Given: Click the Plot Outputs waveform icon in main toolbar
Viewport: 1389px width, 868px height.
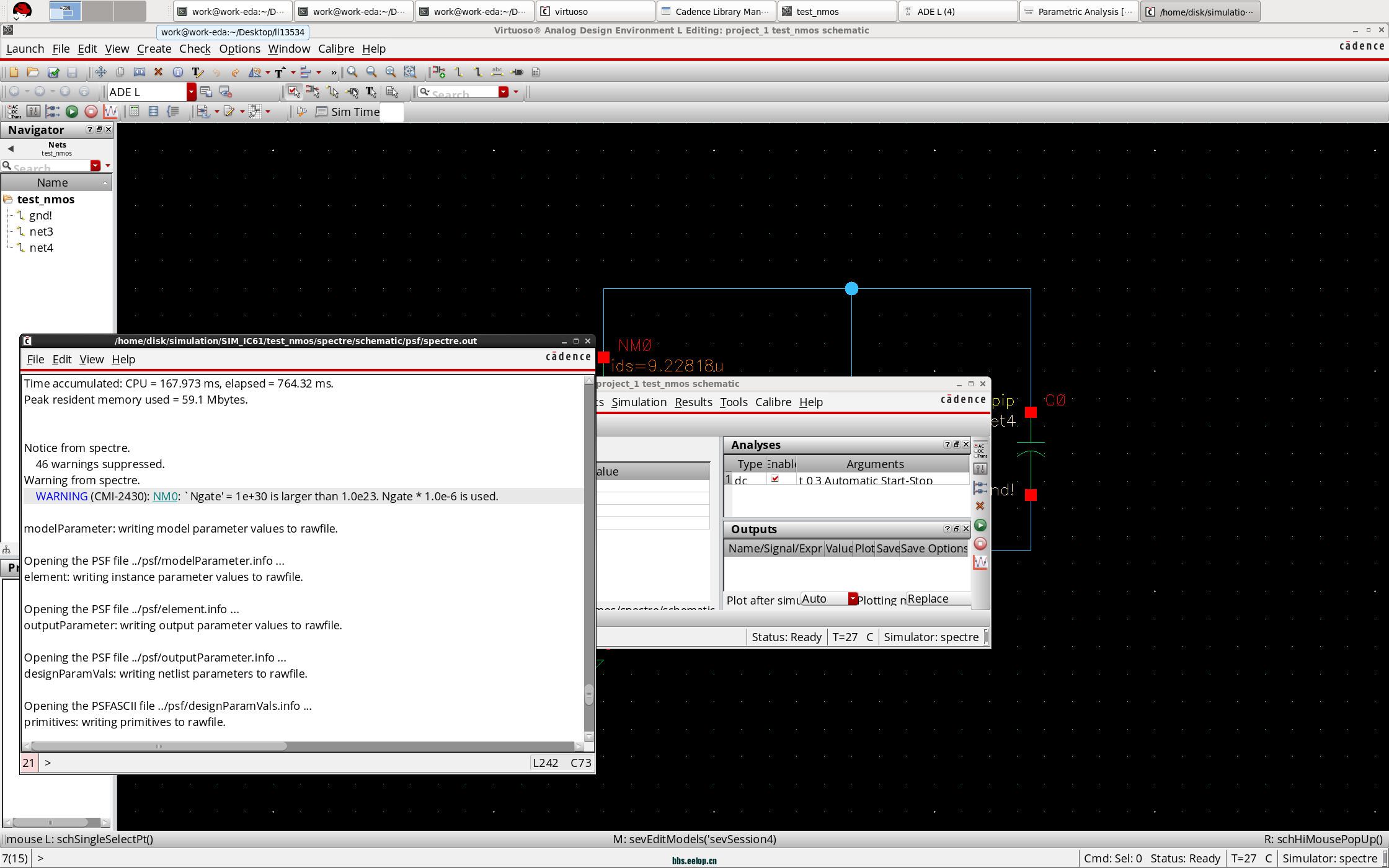Looking at the screenshot, I should [110, 112].
